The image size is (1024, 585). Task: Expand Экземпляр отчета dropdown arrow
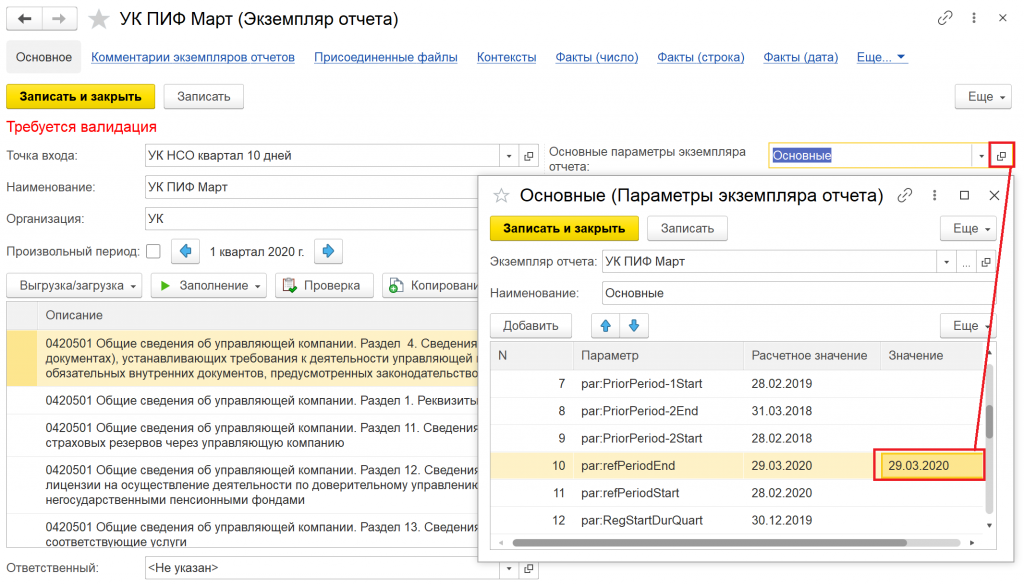(946, 262)
